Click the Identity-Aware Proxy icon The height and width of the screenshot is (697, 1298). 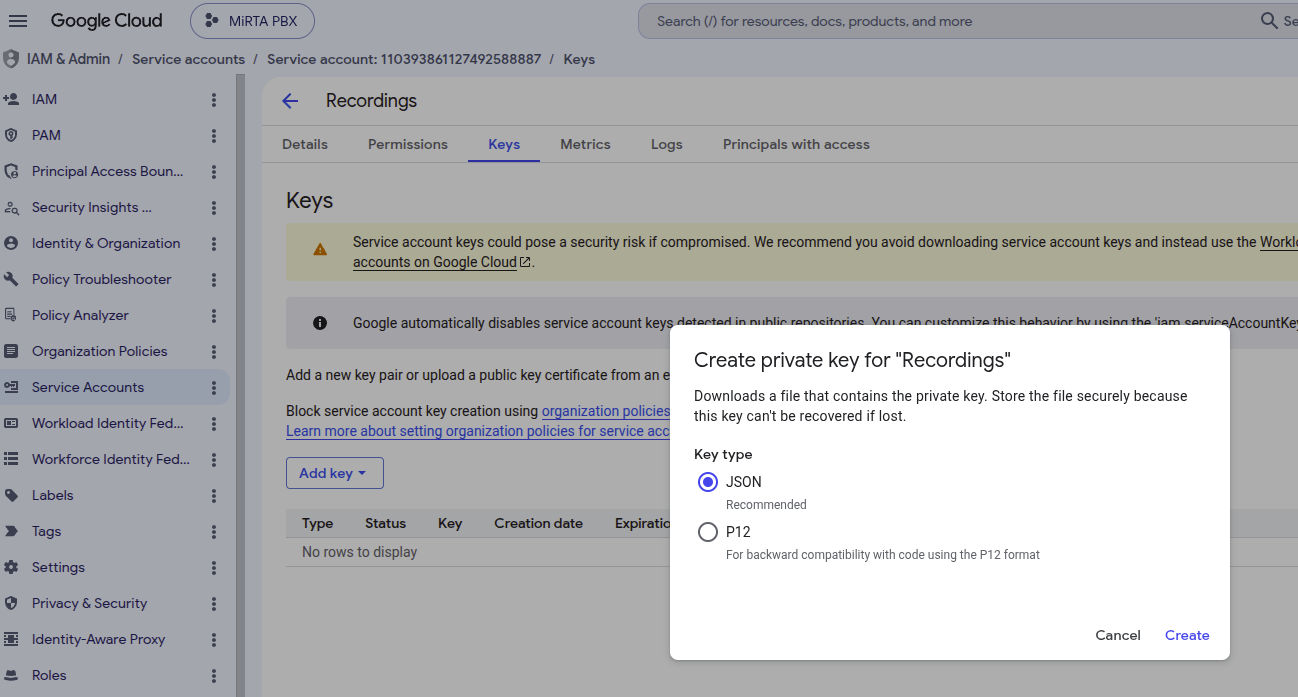(11, 639)
